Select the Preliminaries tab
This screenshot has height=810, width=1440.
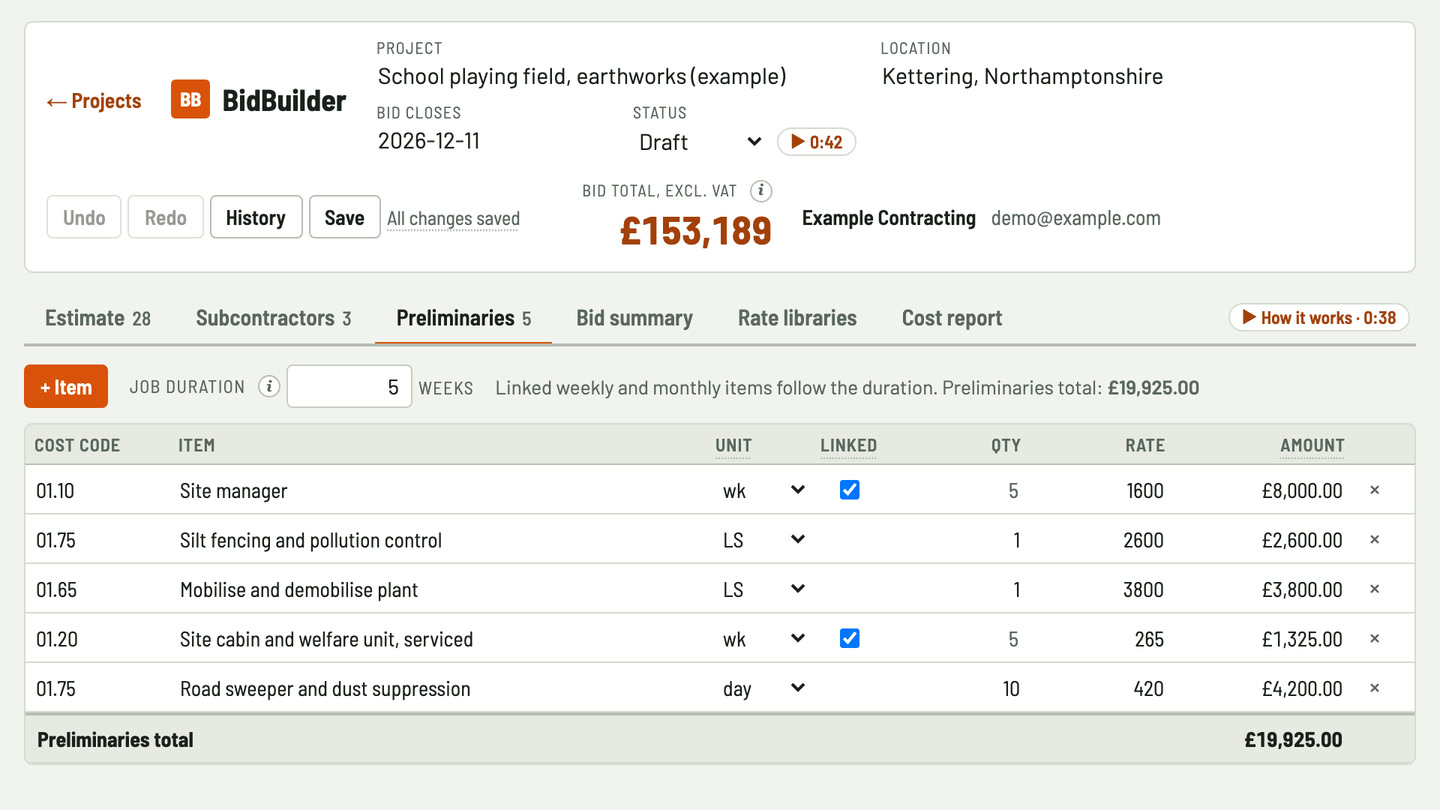coord(463,318)
